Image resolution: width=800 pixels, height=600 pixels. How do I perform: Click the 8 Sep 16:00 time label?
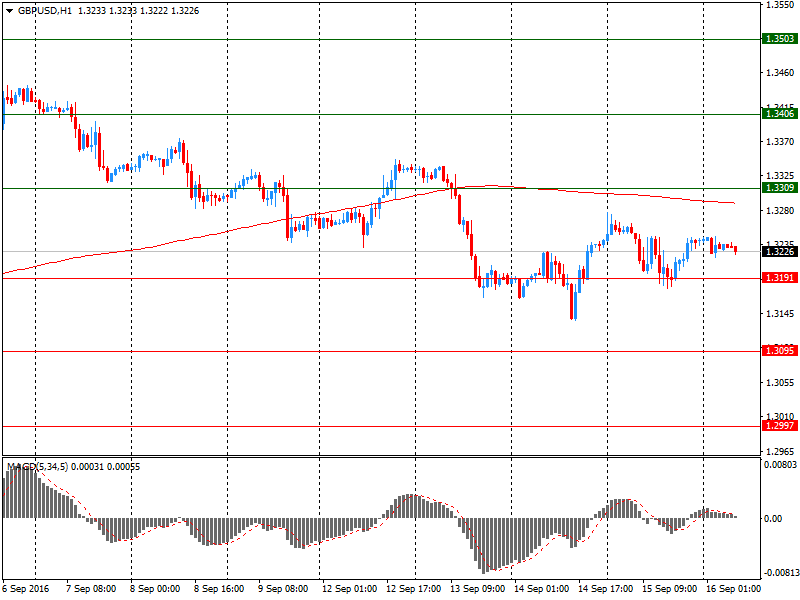pyautogui.click(x=219, y=589)
